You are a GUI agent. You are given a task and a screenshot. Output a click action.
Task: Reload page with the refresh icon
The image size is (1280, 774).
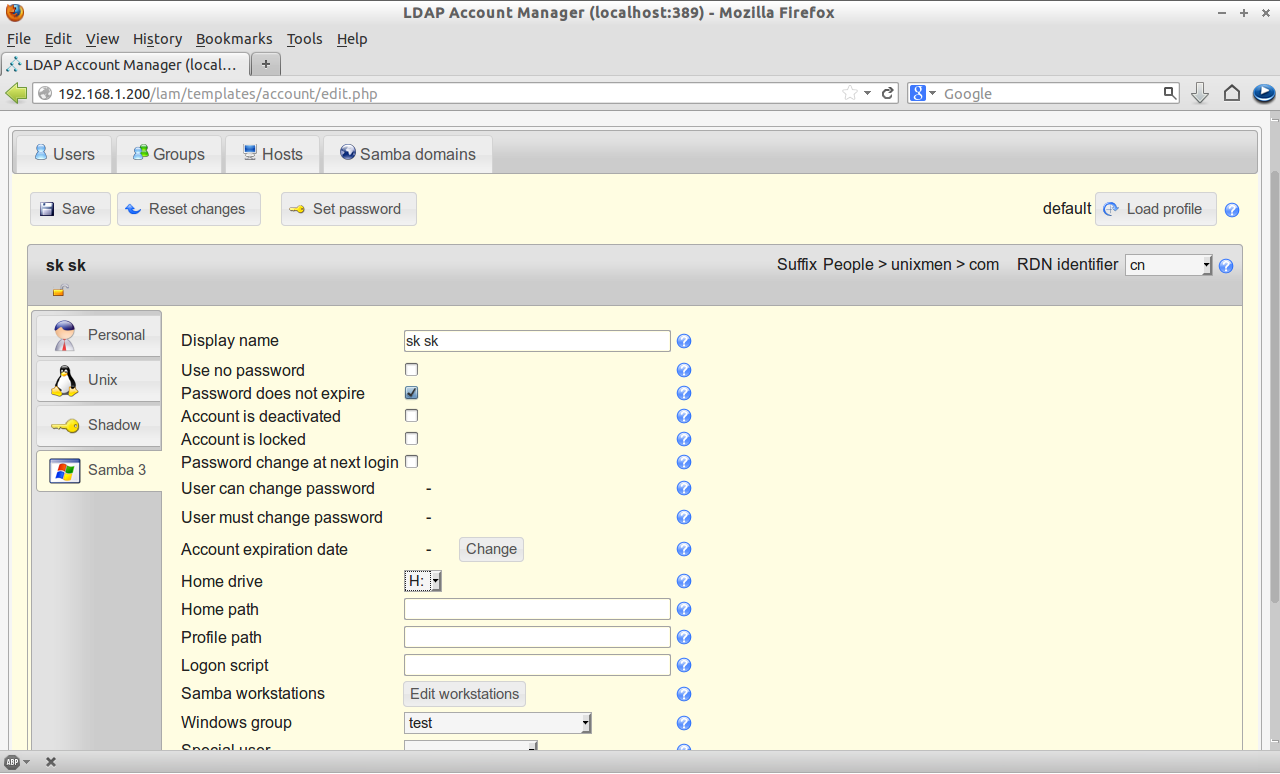887,93
